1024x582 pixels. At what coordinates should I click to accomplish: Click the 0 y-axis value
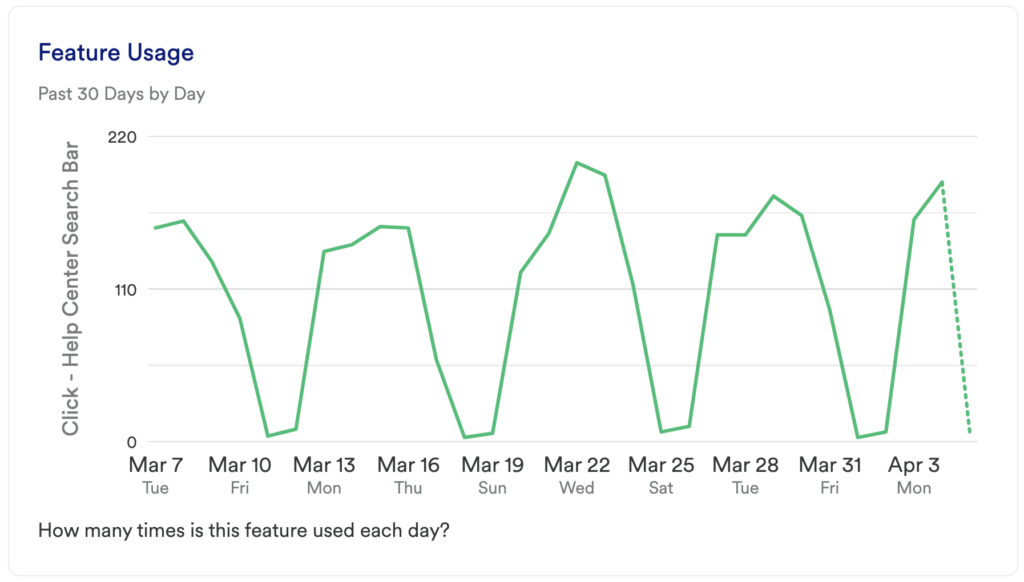(131, 442)
